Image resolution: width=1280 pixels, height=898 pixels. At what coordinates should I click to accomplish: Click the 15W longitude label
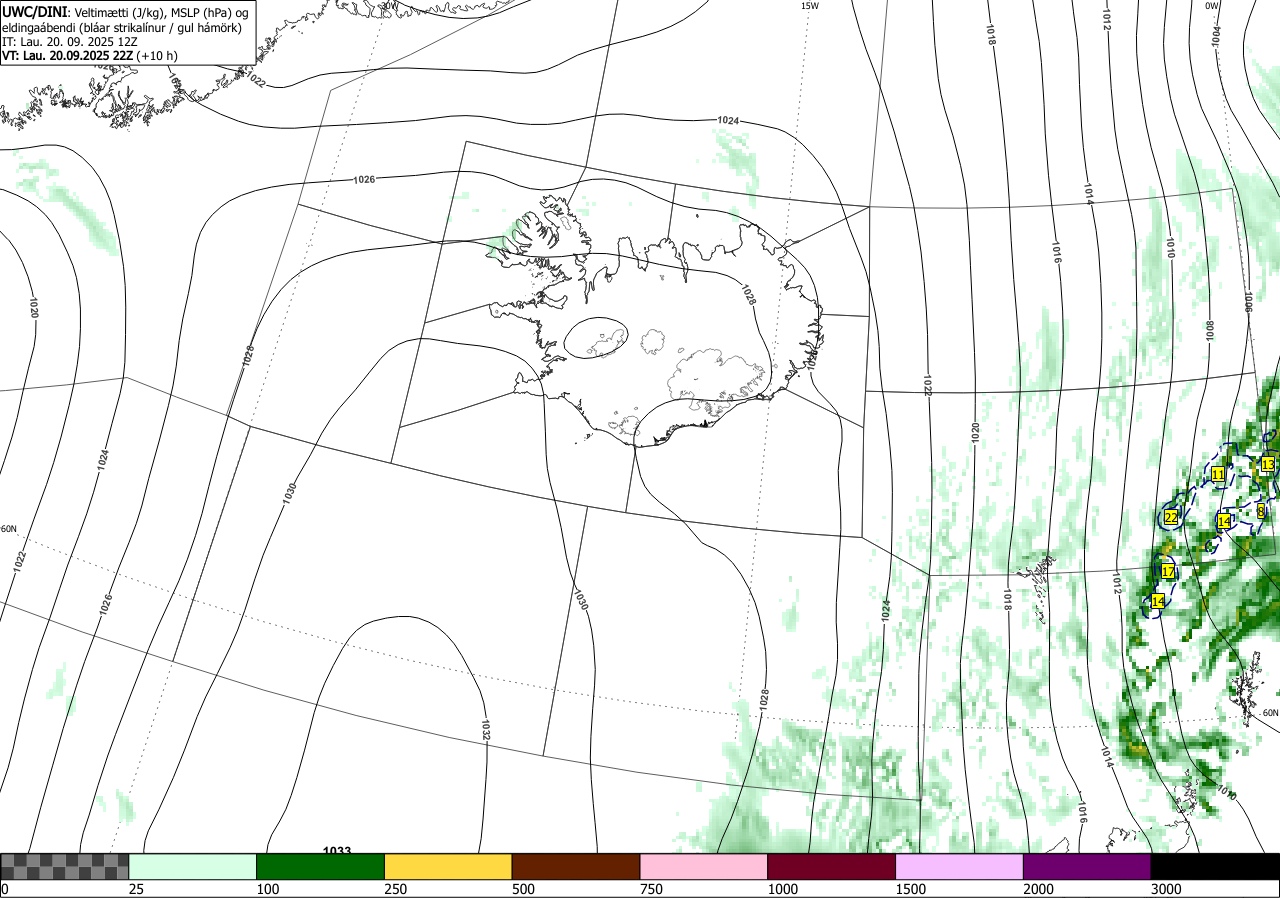[x=810, y=6]
